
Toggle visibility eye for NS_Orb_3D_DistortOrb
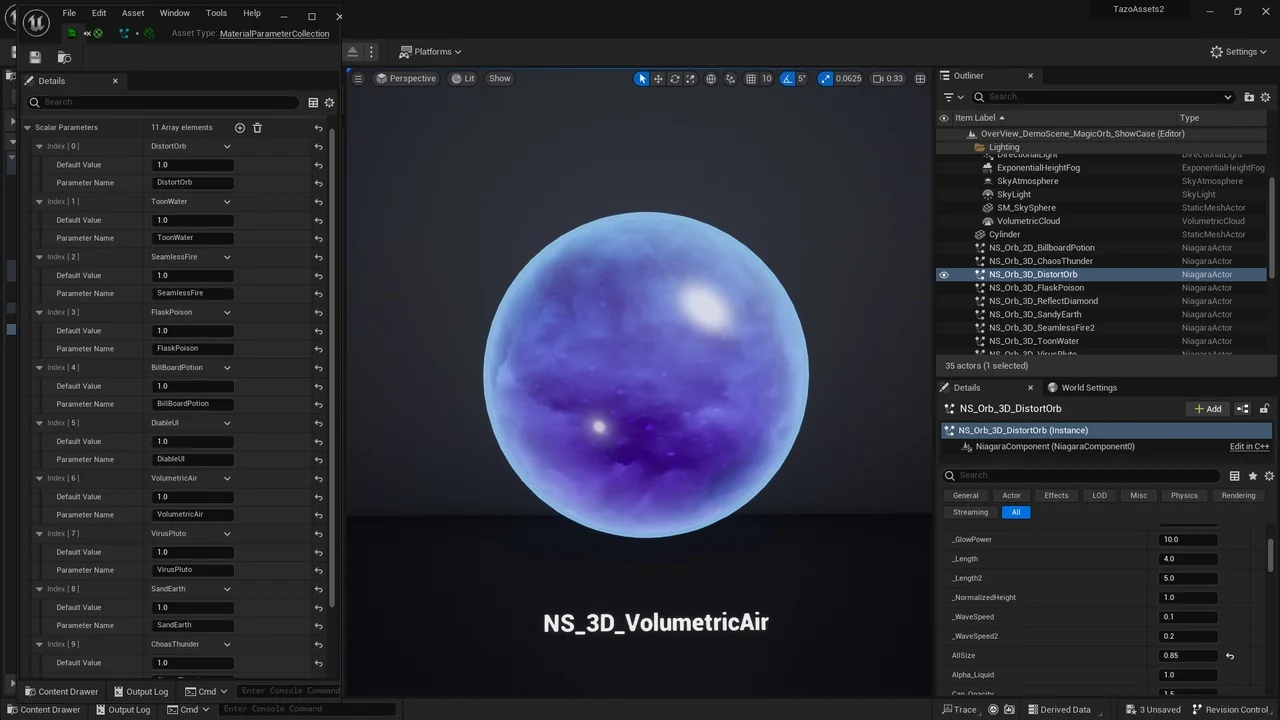point(943,274)
